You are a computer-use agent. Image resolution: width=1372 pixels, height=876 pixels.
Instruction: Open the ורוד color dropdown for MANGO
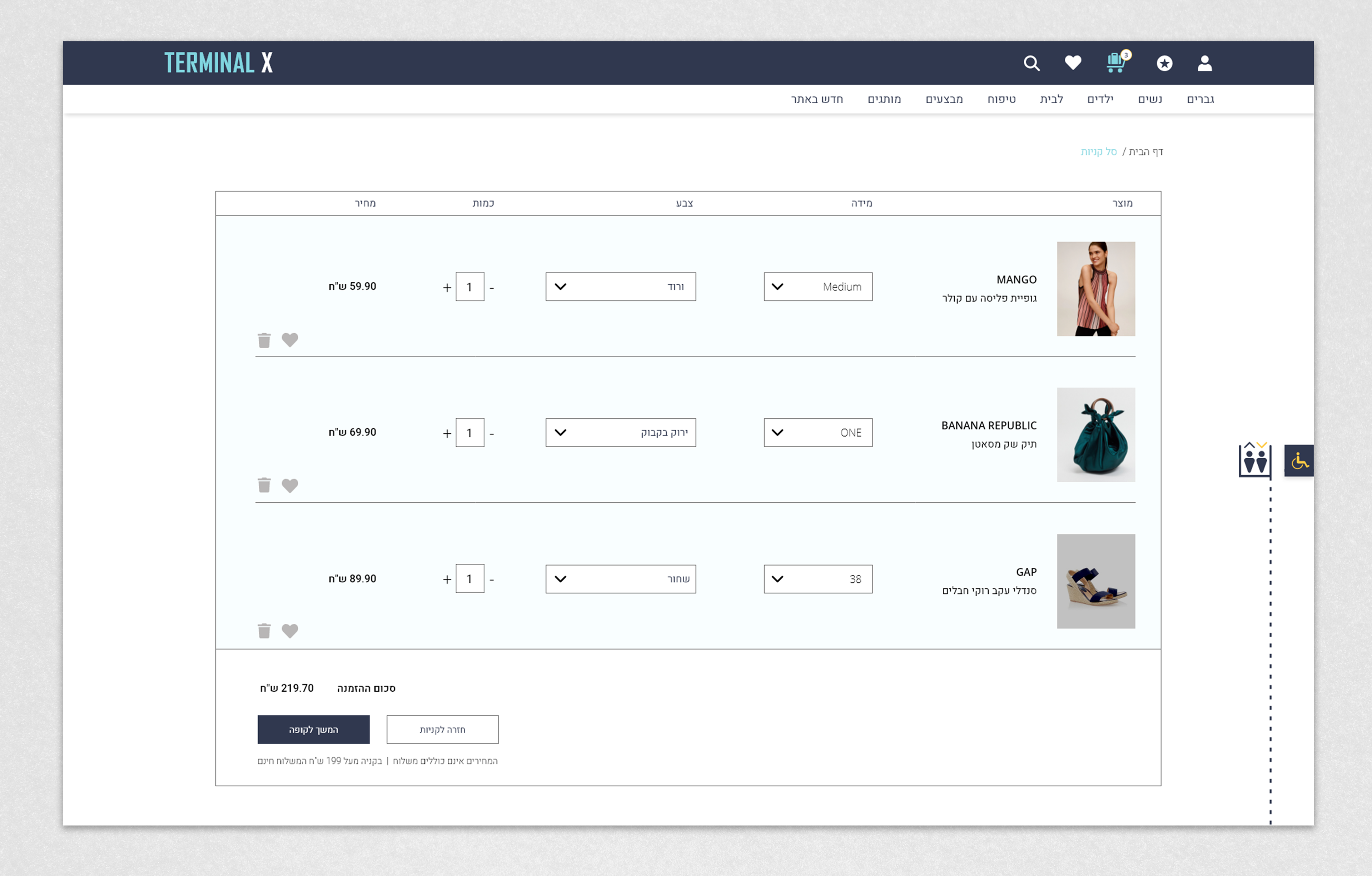coord(621,287)
